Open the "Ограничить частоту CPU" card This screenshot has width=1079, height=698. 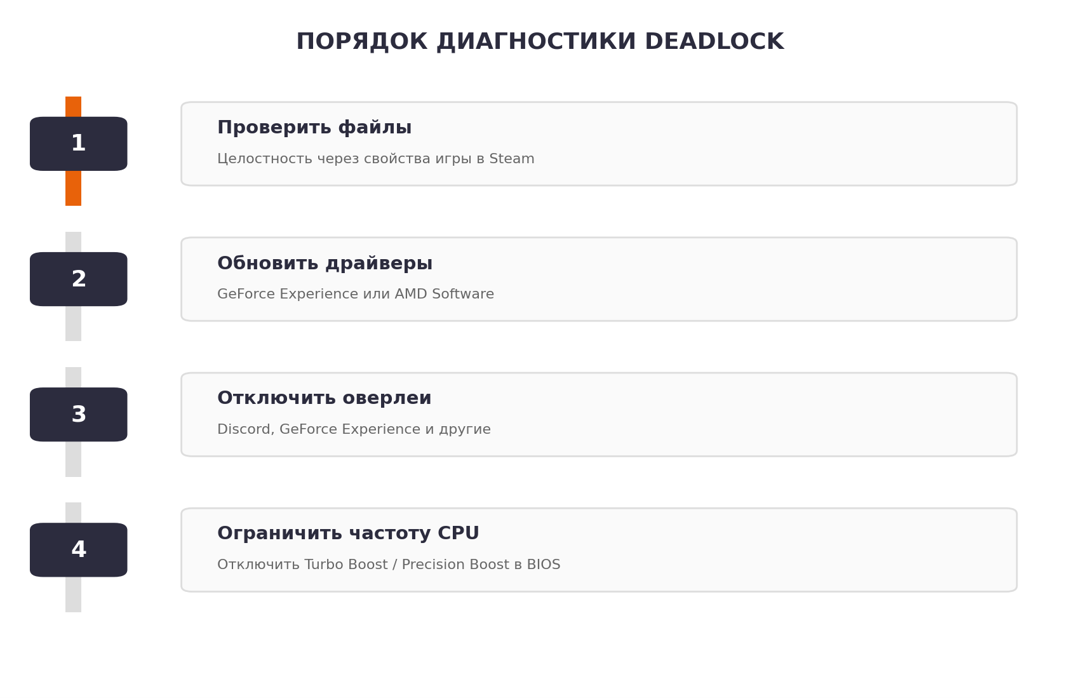(599, 550)
